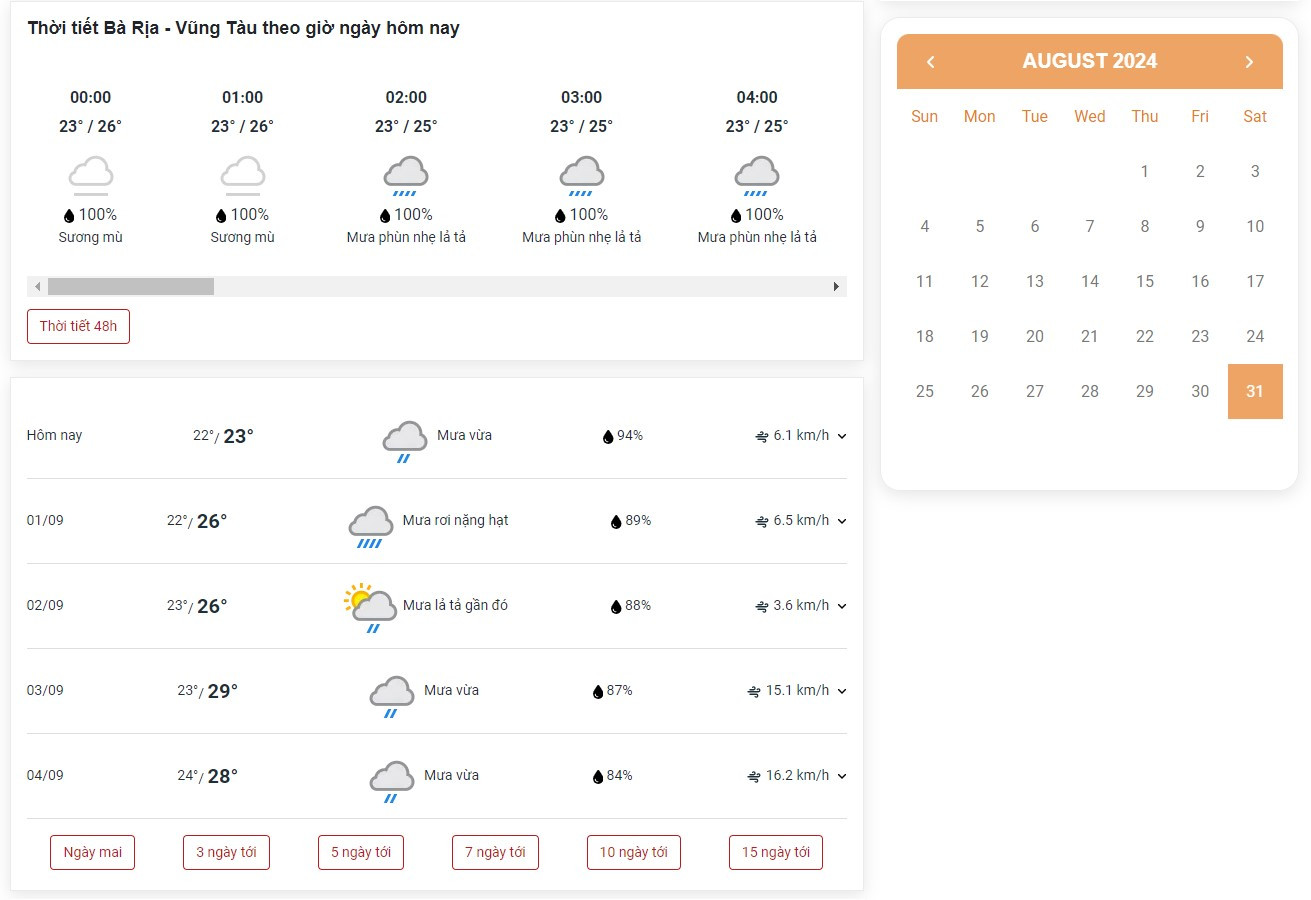The image size is (1311, 900).
Task: Open the 3 ngày tới forecast
Action: (226, 852)
